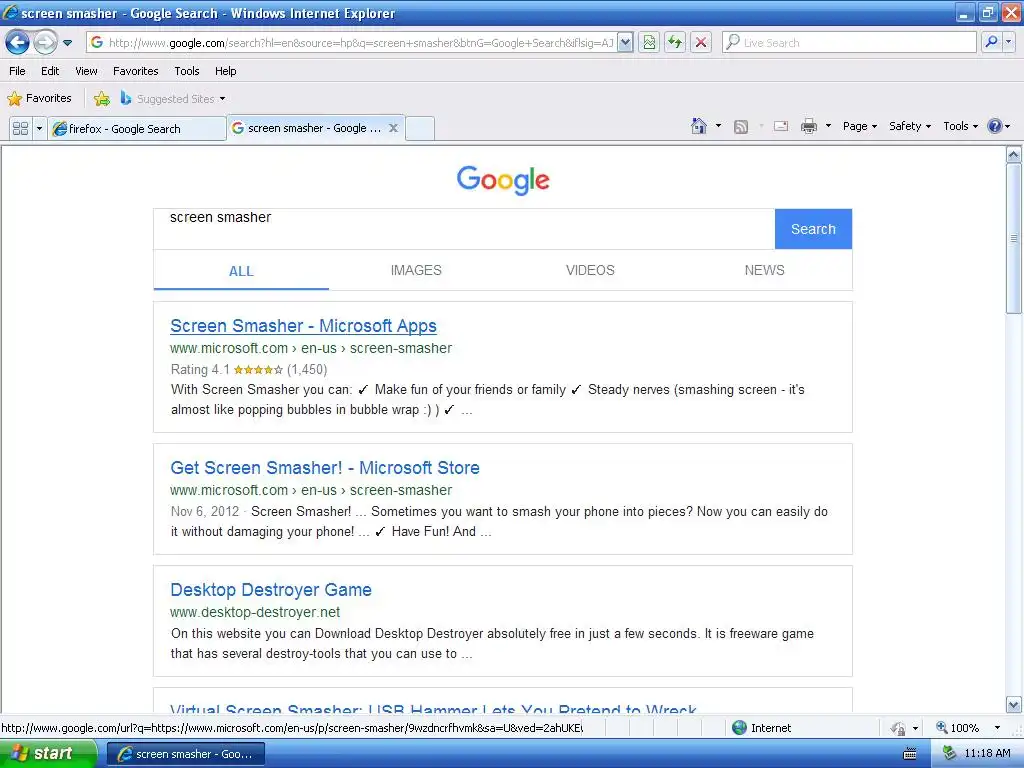Click the blue Help question mark icon
1024x768 pixels.
click(995, 126)
